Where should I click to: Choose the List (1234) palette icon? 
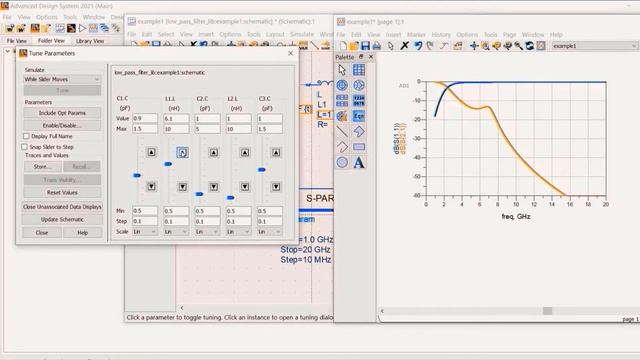pyautogui.click(x=359, y=100)
